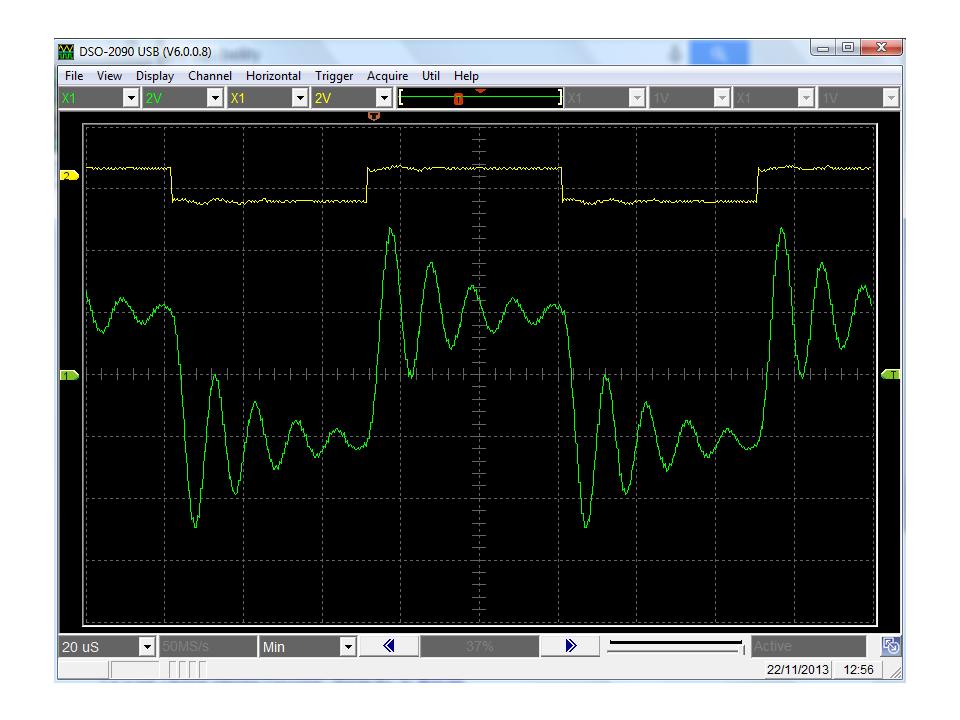Click the date 22/11/2013 in status bar

click(798, 670)
